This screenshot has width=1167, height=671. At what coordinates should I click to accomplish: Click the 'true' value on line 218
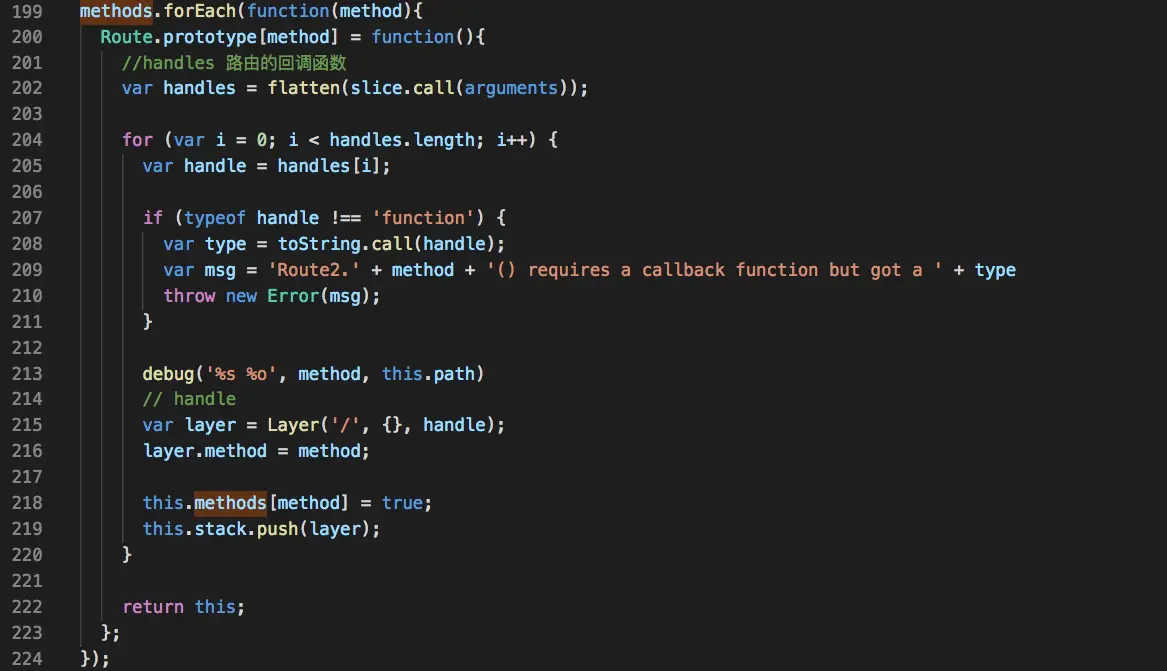pyautogui.click(x=403, y=503)
